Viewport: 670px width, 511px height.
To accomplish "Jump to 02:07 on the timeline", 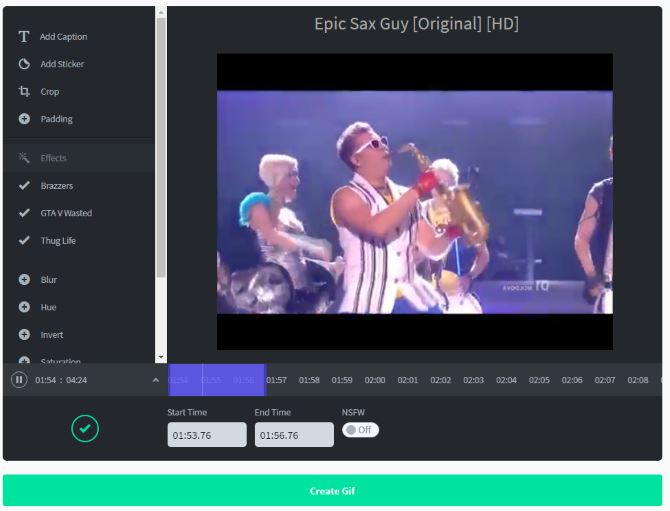I will coord(605,380).
